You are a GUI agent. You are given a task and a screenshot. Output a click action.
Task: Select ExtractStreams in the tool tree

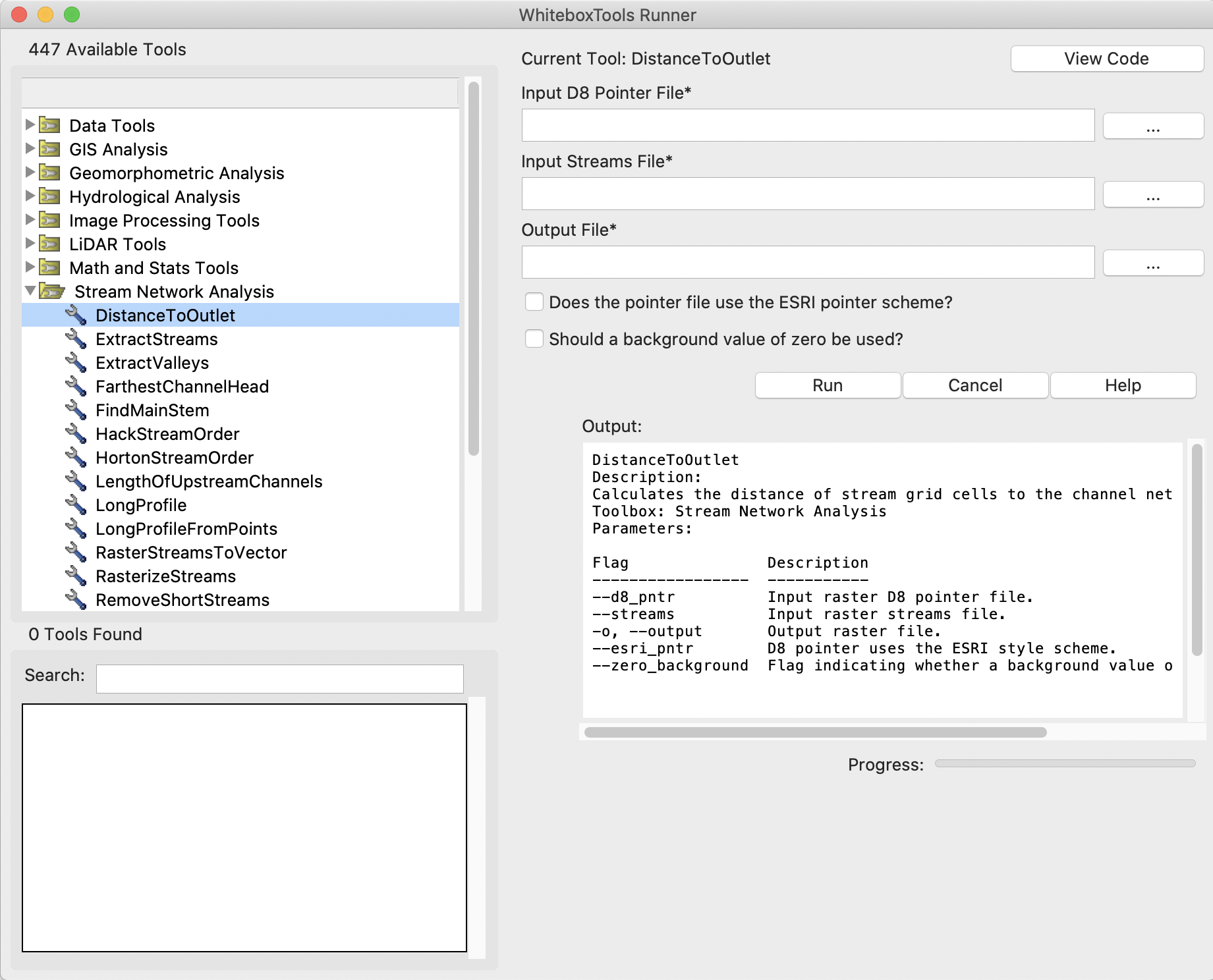click(157, 339)
